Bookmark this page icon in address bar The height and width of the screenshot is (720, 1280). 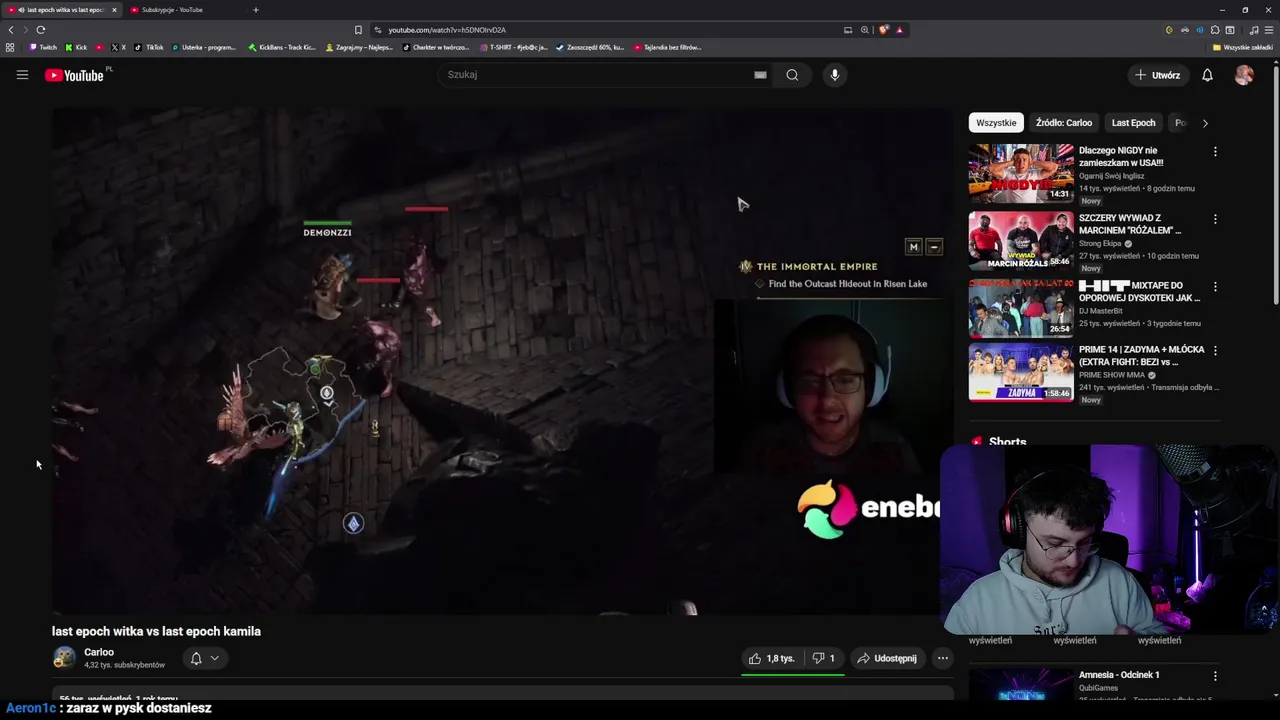click(358, 30)
